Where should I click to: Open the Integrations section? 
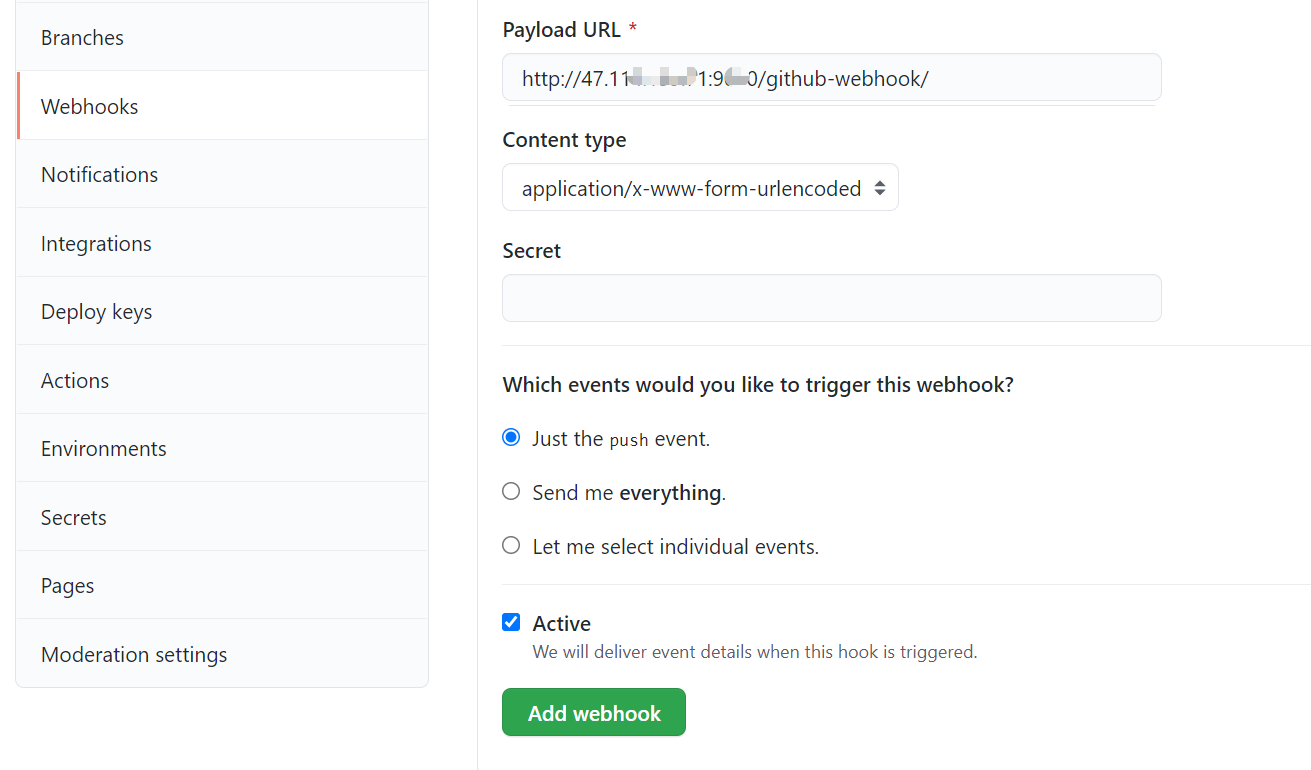pyautogui.click(x=222, y=243)
